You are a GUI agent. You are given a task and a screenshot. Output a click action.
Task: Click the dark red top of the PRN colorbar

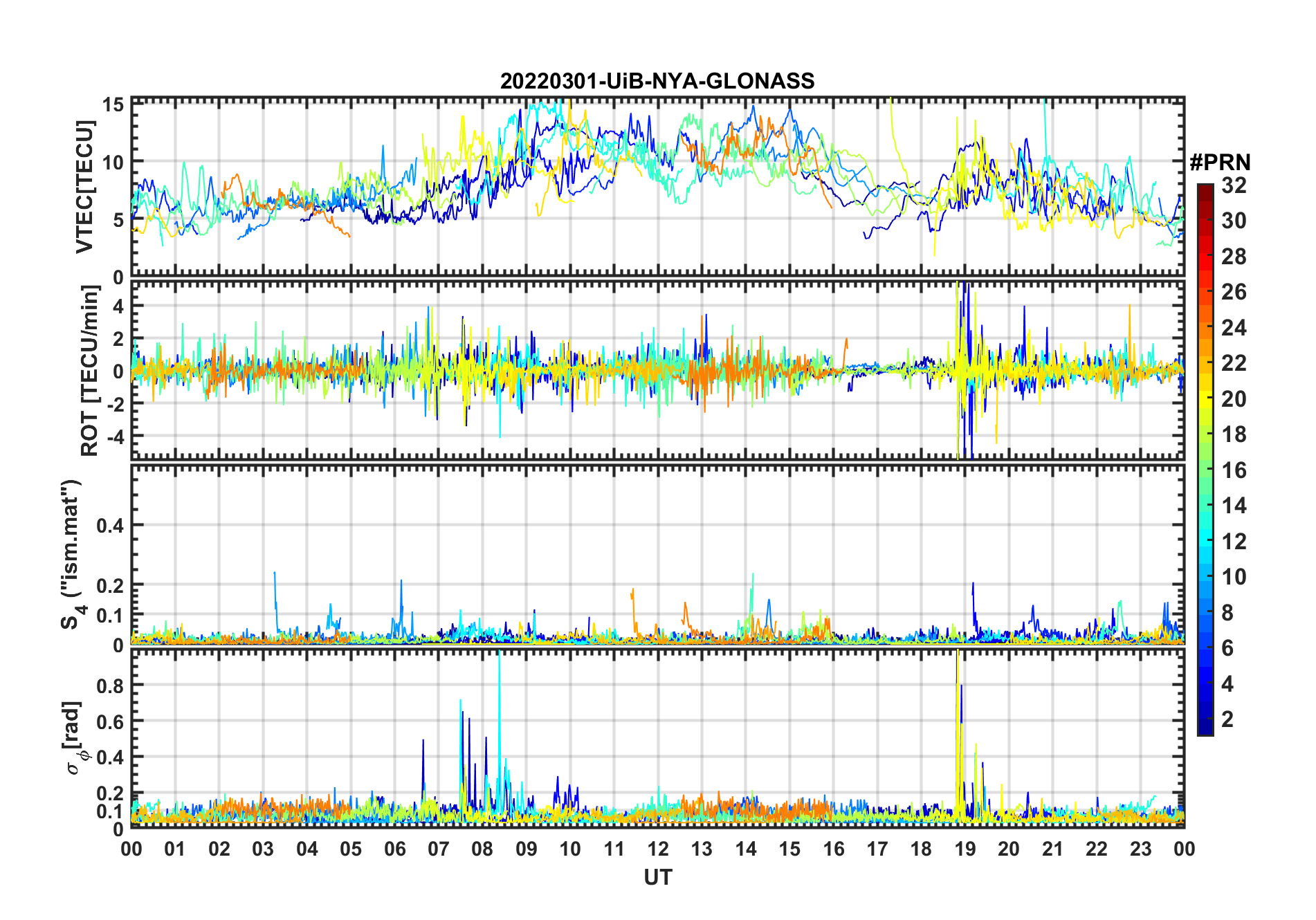1205,194
